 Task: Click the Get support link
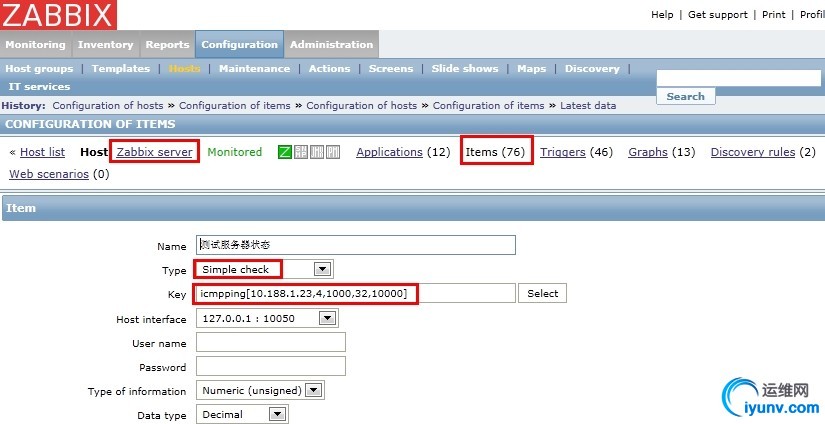coord(718,15)
